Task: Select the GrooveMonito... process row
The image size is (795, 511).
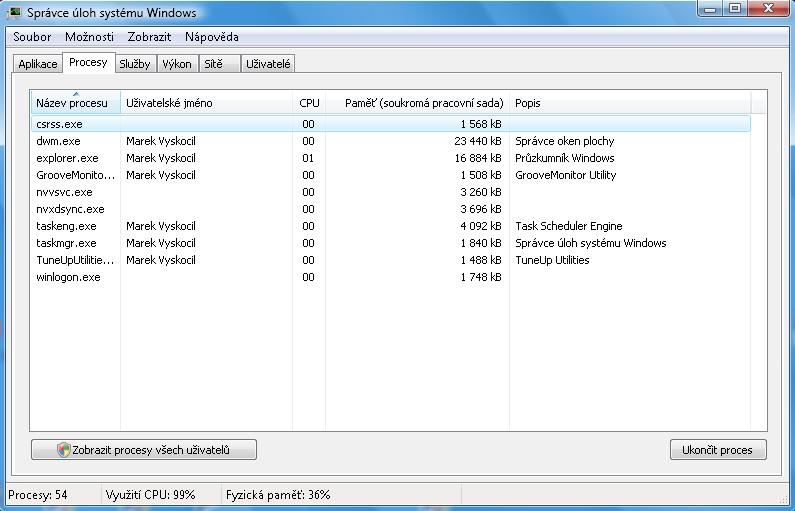Action: 391,175
